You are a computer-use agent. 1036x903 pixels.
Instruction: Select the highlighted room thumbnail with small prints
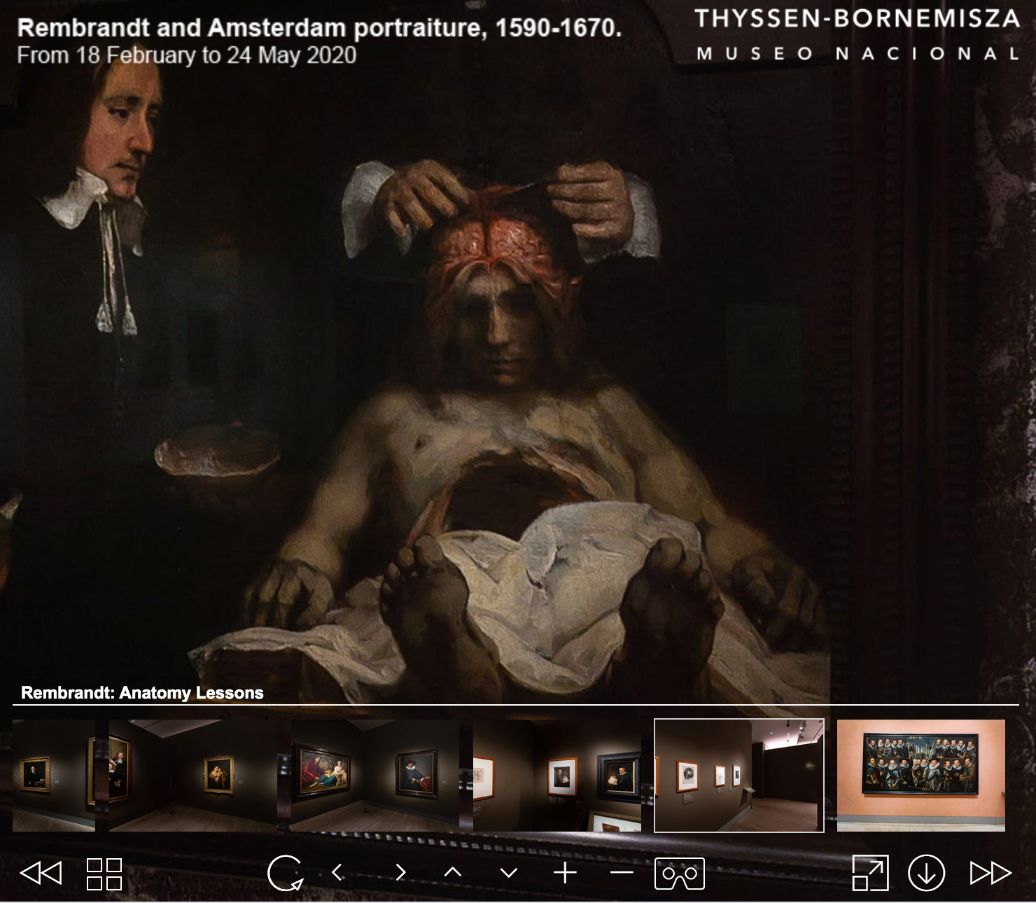739,776
